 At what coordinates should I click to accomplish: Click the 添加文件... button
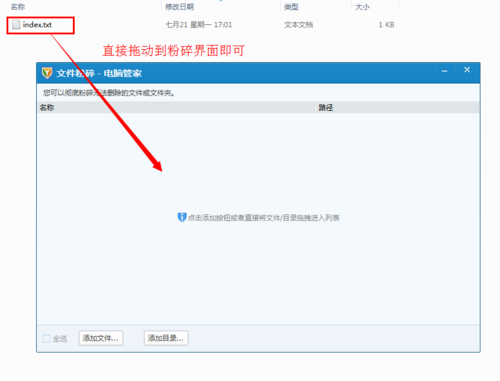point(101,338)
